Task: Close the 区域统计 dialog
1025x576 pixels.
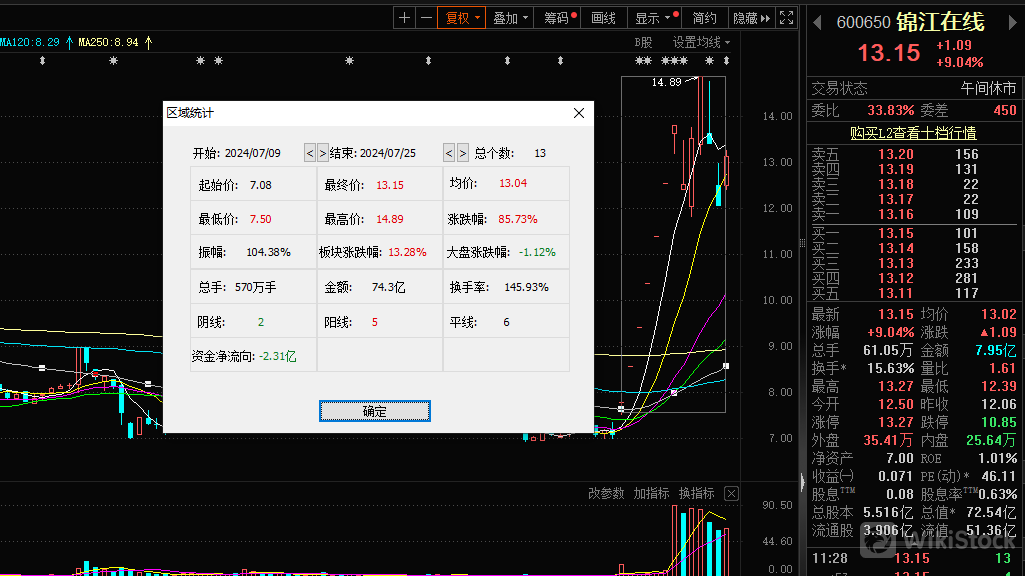Action: click(578, 113)
